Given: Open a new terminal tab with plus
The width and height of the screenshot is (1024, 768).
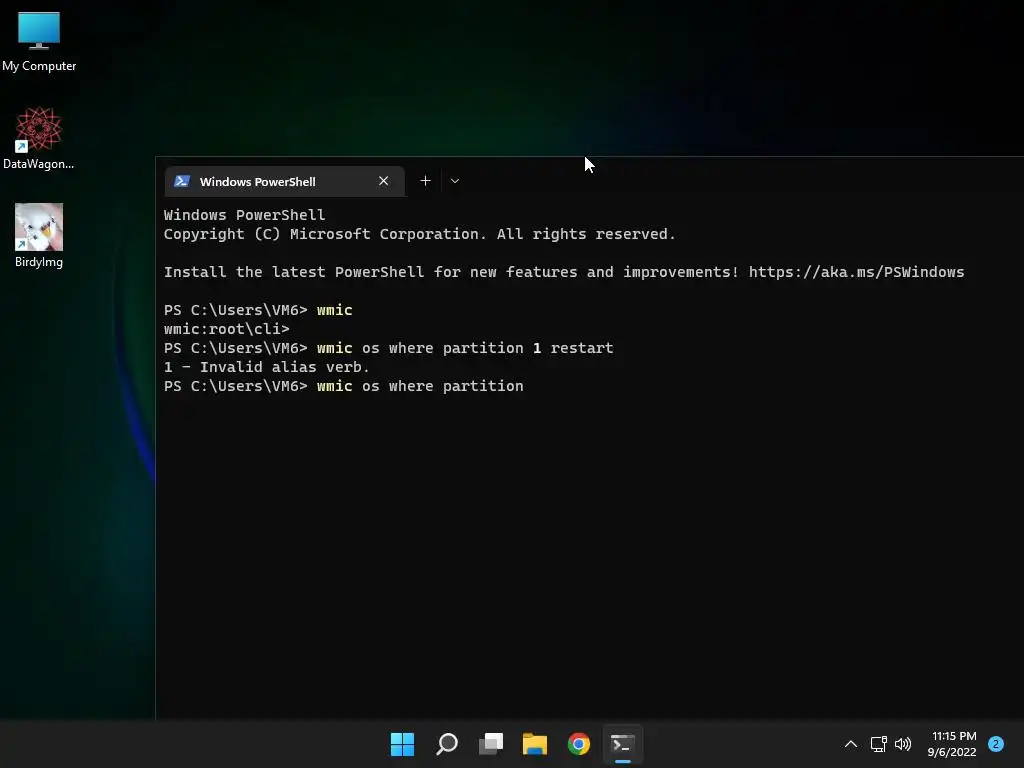Looking at the screenshot, I should point(425,181).
